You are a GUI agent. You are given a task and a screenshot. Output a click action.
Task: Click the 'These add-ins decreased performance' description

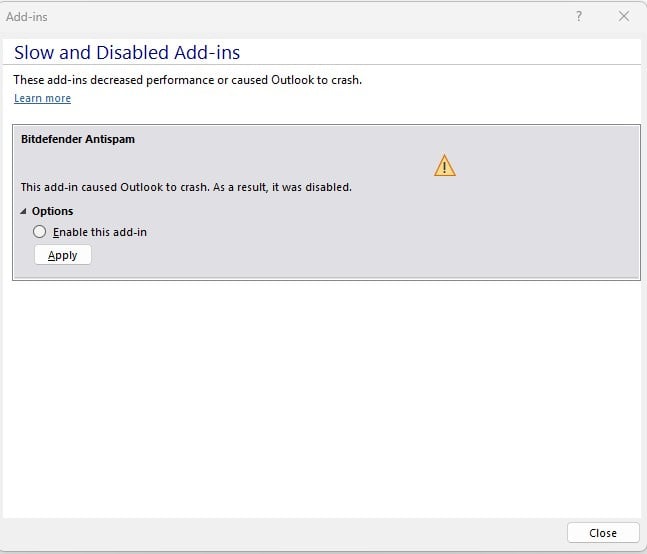pos(188,80)
